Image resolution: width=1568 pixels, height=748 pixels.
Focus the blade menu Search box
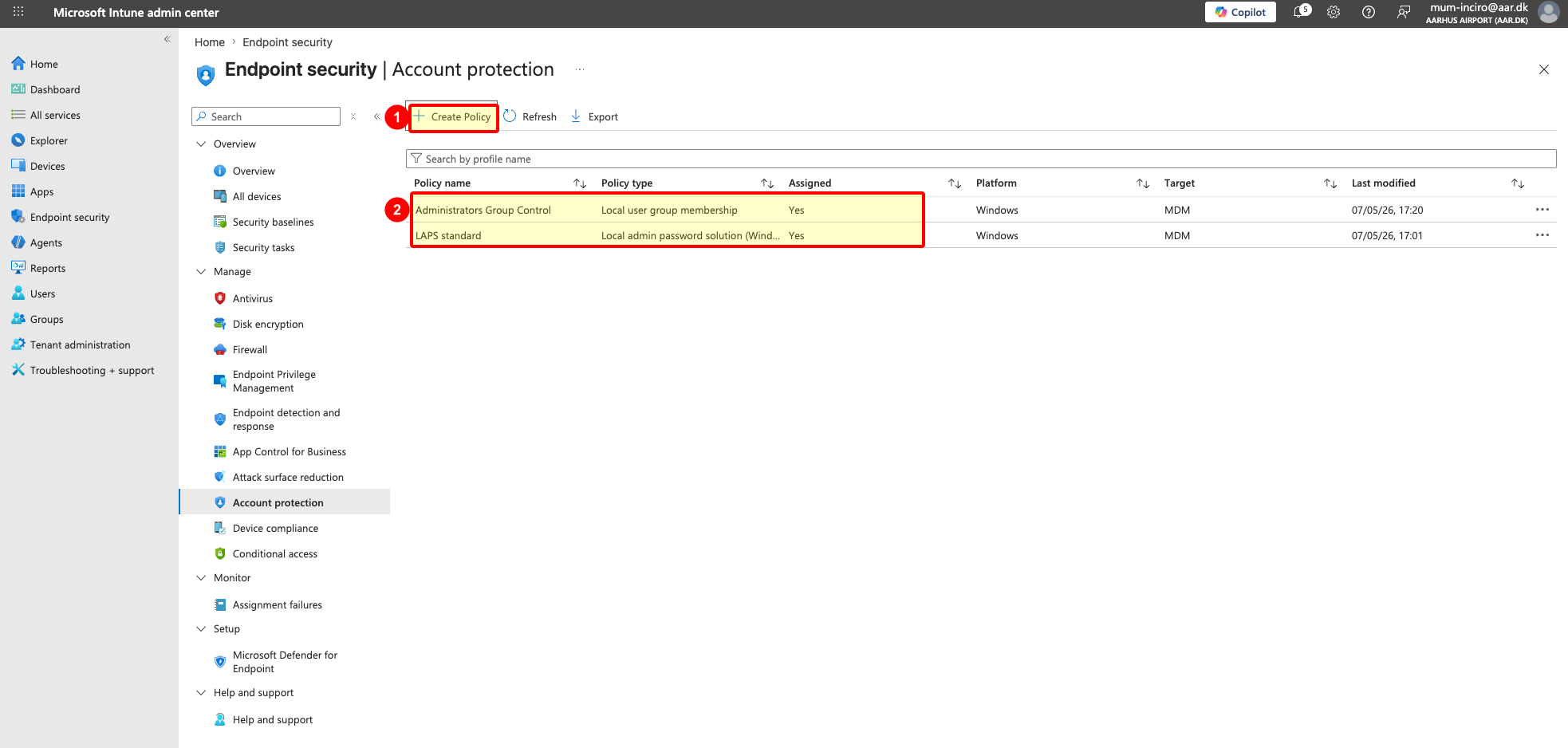(x=266, y=116)
